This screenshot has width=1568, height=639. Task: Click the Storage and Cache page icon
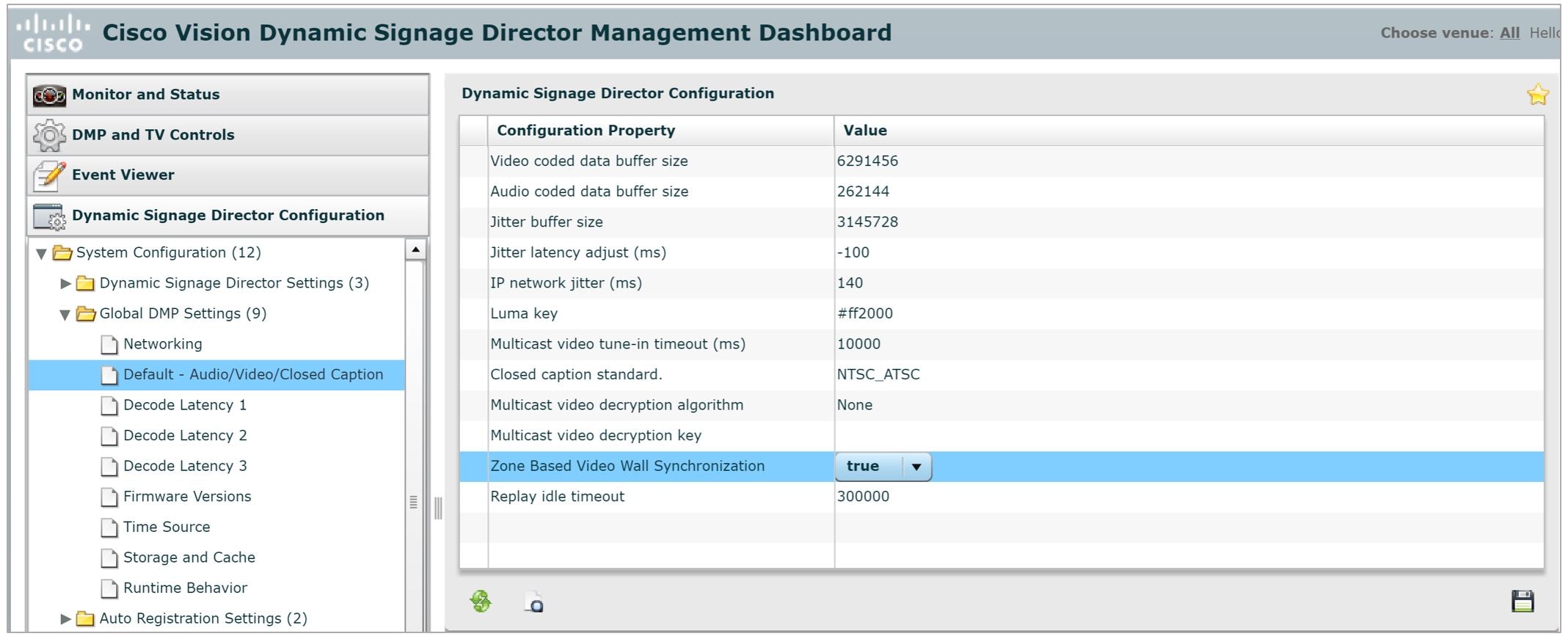109,558
